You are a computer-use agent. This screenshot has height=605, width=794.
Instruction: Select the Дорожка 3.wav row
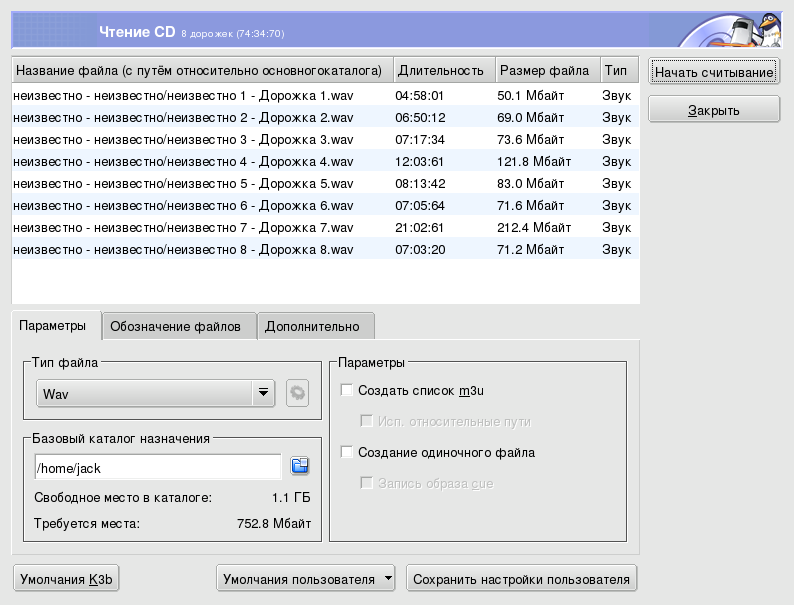325,140
